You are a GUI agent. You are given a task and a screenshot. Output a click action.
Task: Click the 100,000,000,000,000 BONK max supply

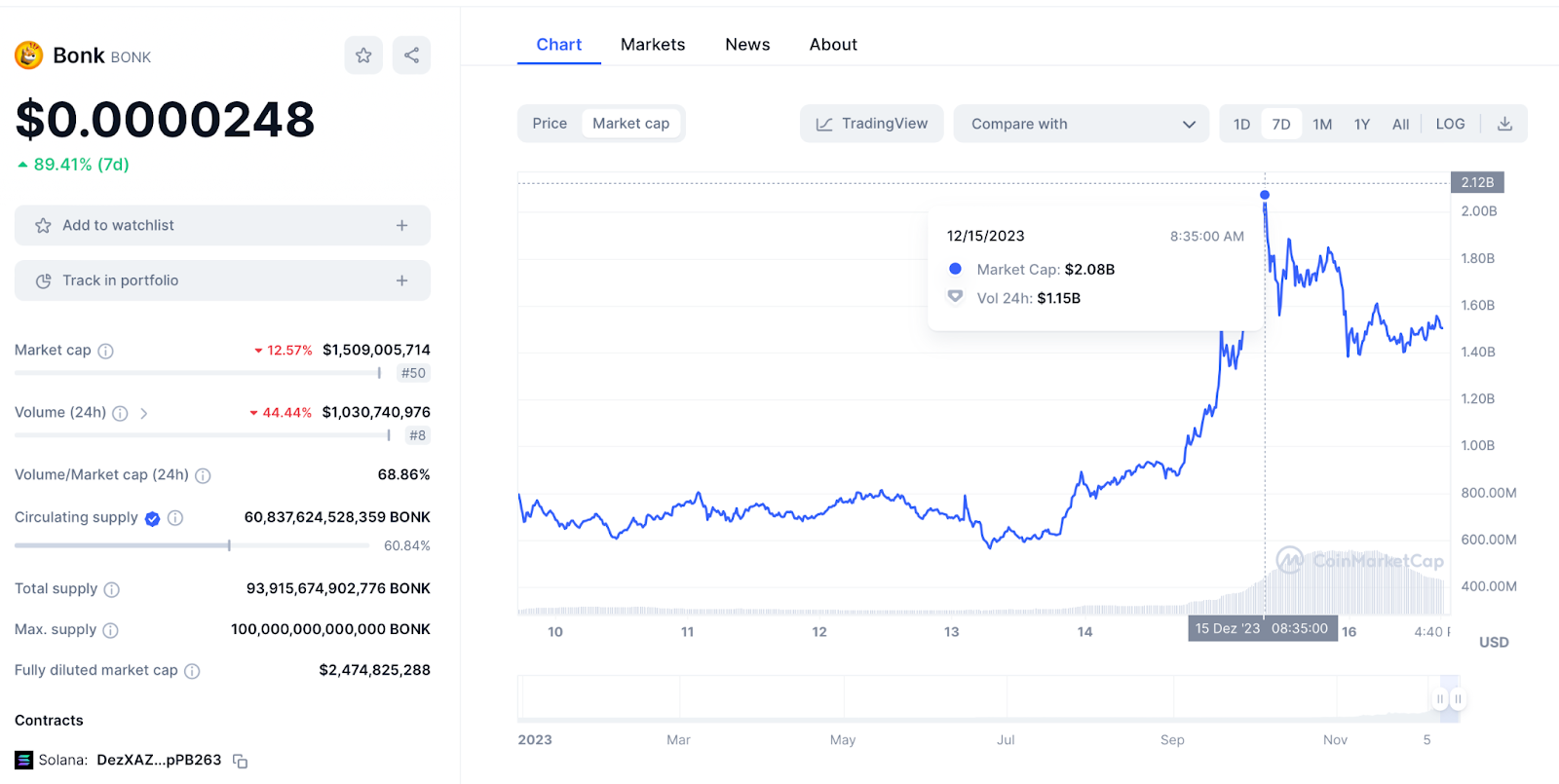[330, 629]
